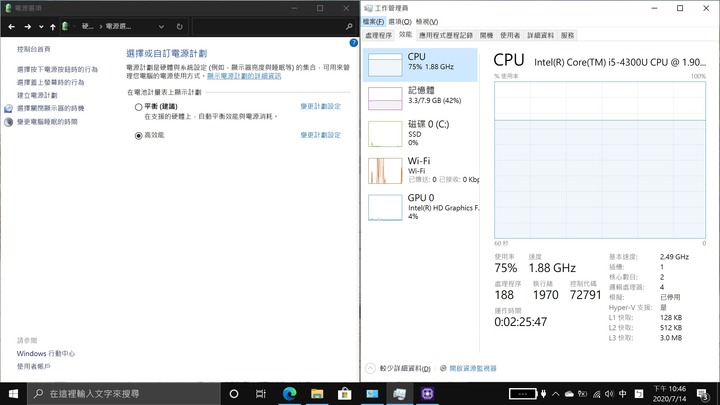720x405 pixels.
Task: Click the CPU usage graph
Action: click(600, 160)
